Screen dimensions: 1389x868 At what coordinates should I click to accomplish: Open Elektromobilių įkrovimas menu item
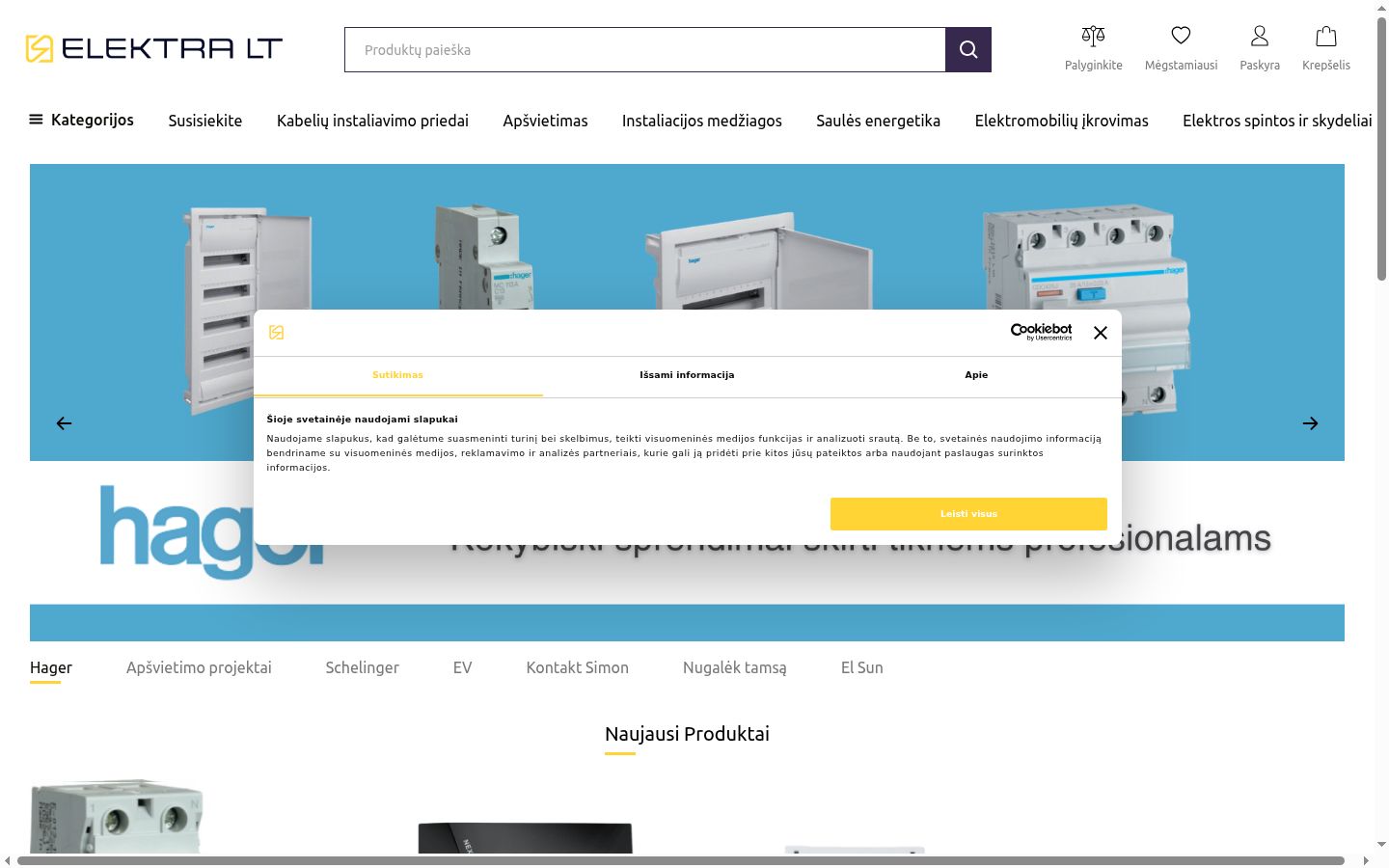pyautogui.click(x=1061, y=121)
